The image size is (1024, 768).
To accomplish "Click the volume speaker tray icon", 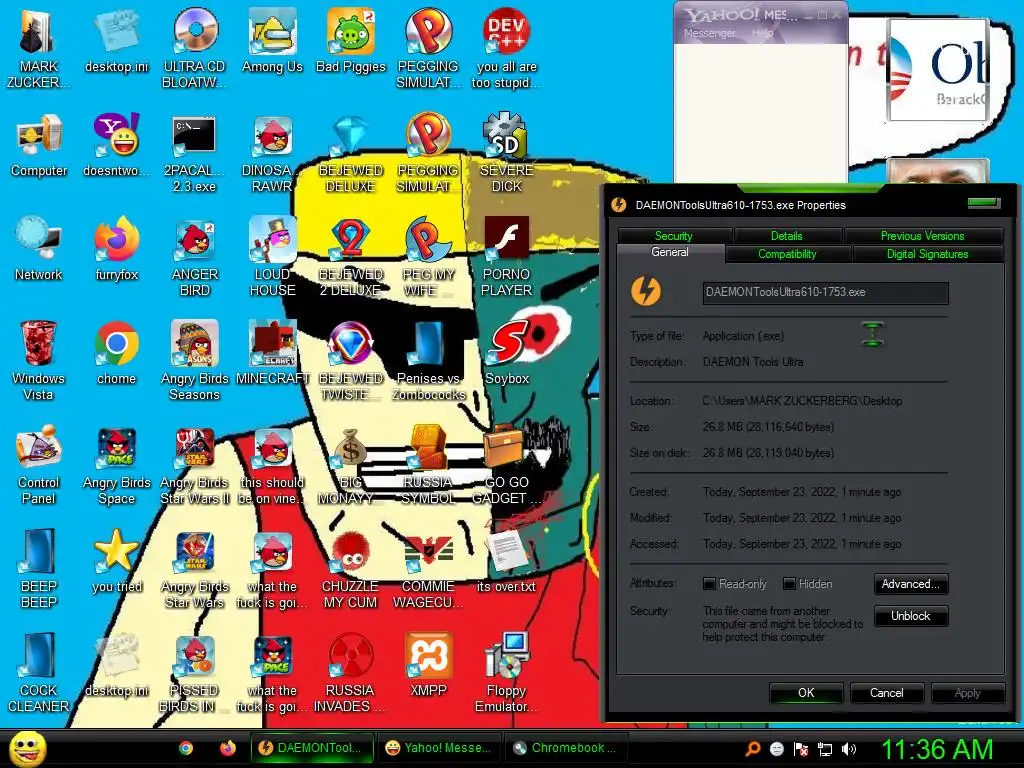I will 849,749.
